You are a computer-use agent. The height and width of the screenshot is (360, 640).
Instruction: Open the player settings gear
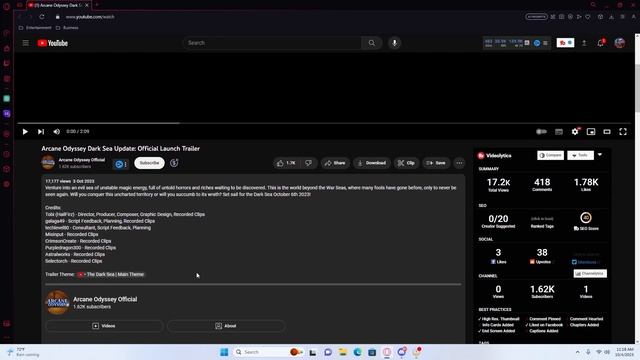575,131
